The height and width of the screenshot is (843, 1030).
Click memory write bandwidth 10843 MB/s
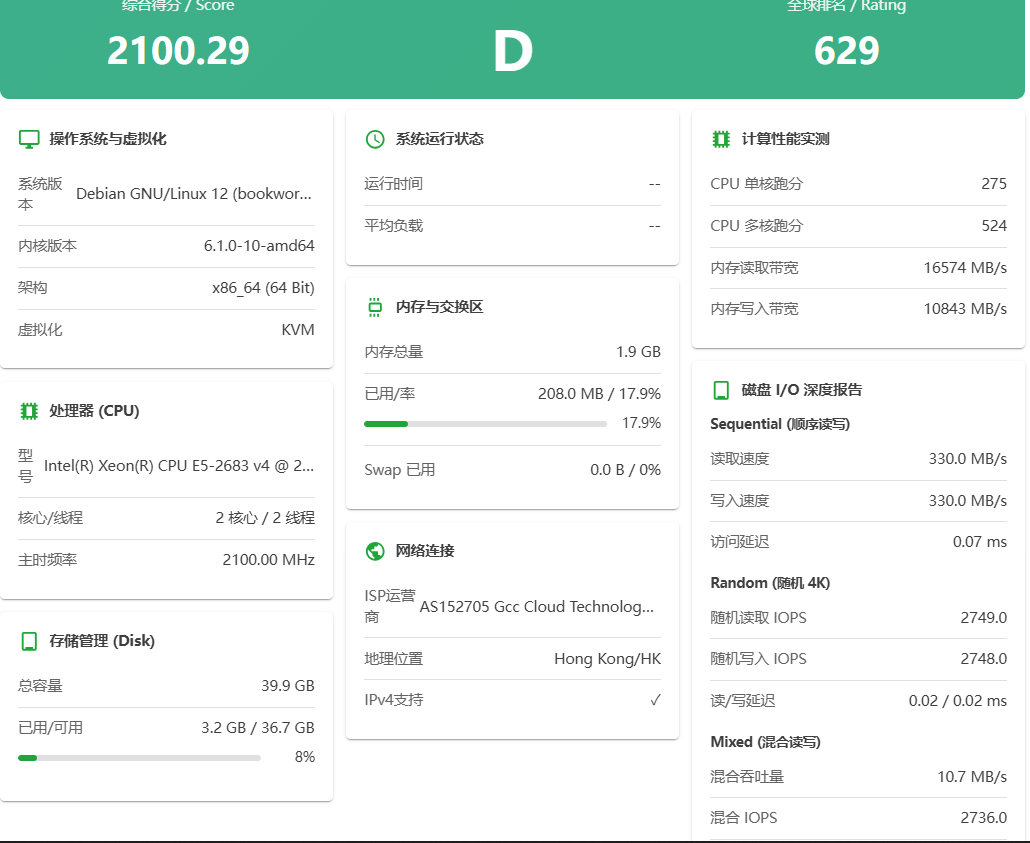(x=965, y=309)
